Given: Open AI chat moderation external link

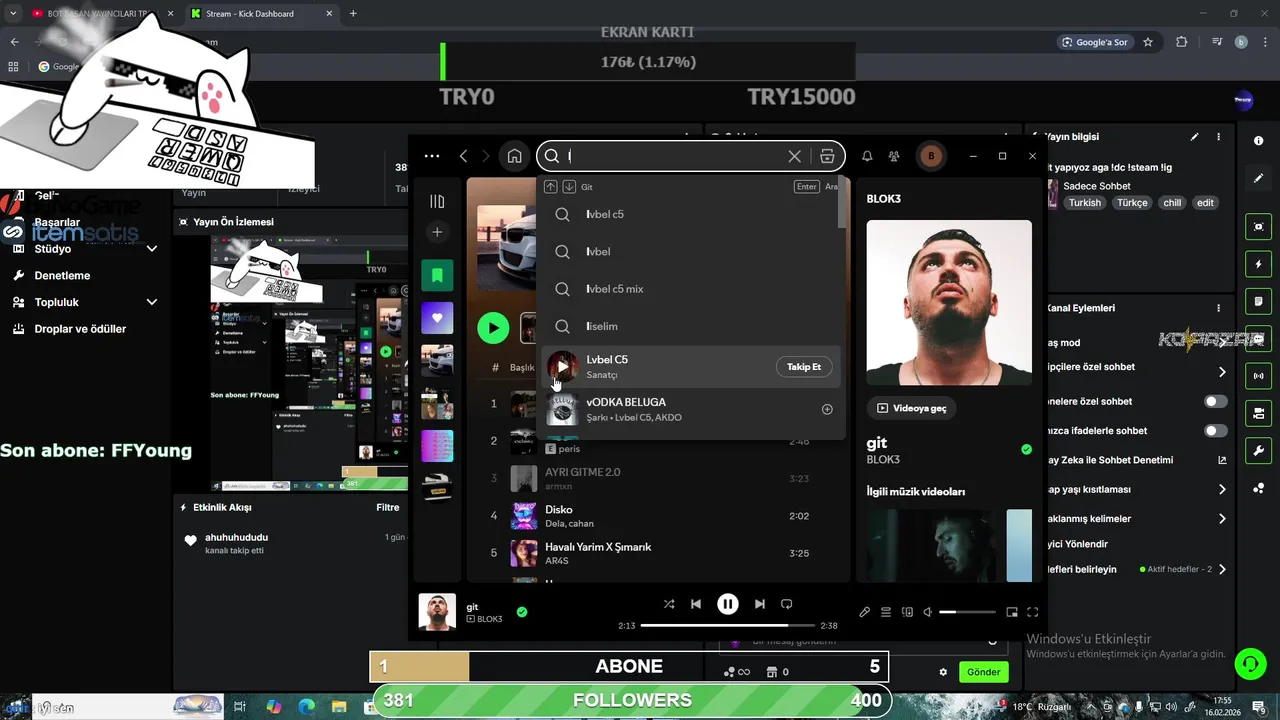Looking at the screenshot, I should coord(1222,460).
